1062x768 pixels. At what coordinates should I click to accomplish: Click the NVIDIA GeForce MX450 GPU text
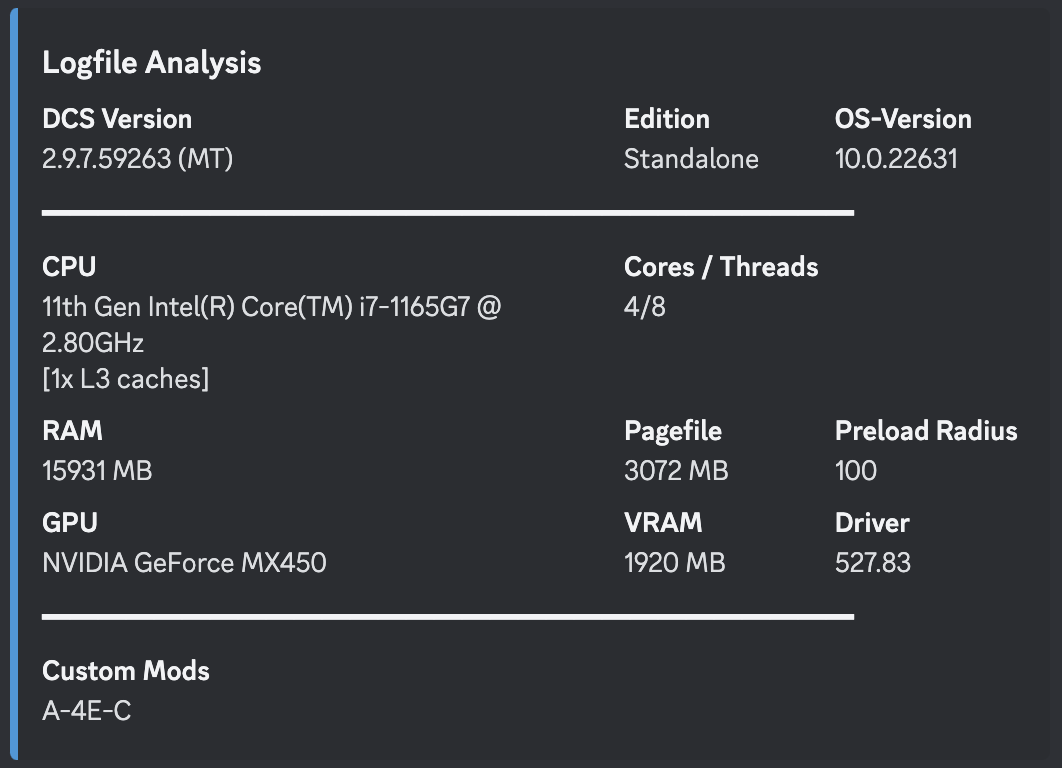(x=184, y=563)
